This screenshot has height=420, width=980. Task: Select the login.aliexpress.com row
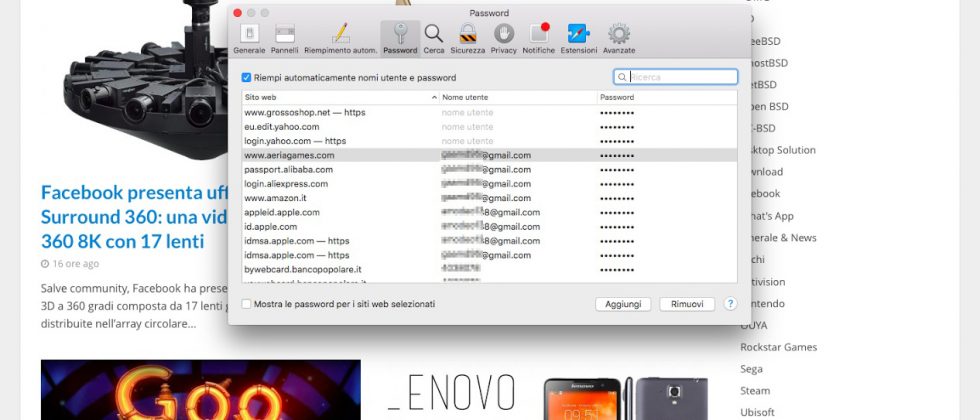(489, 184)
